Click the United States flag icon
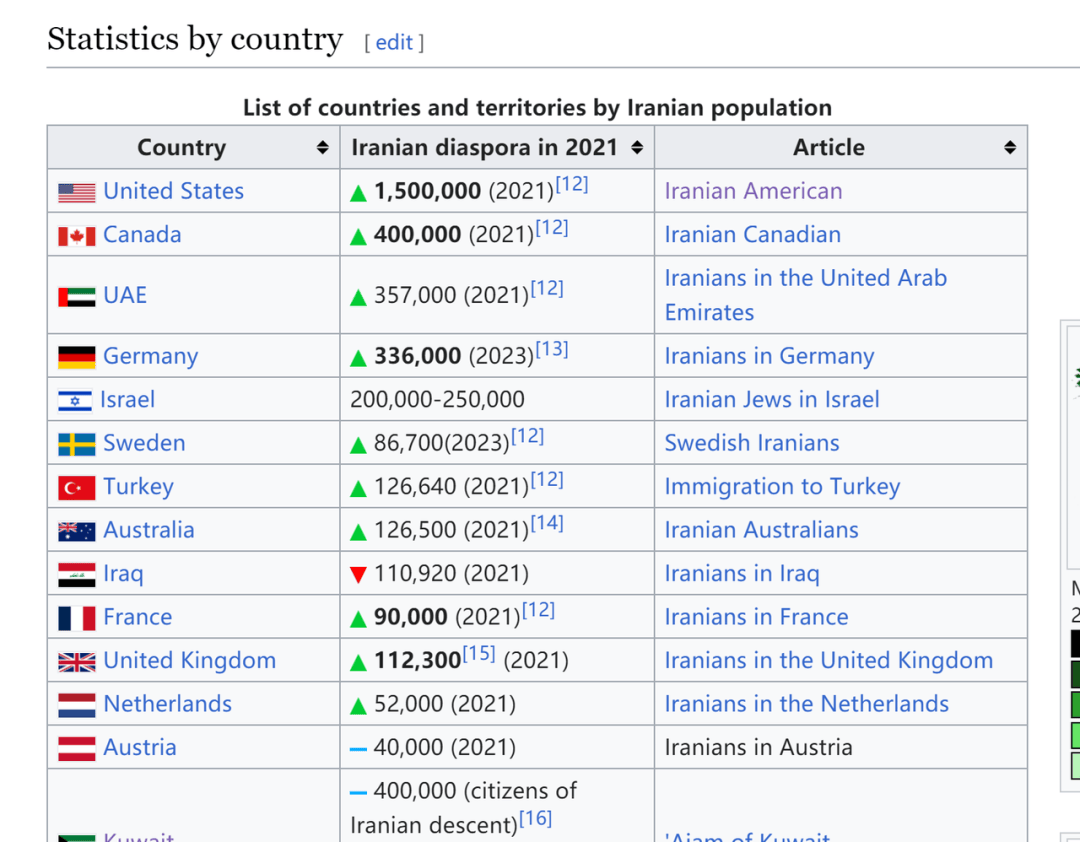 pos(77,192)
